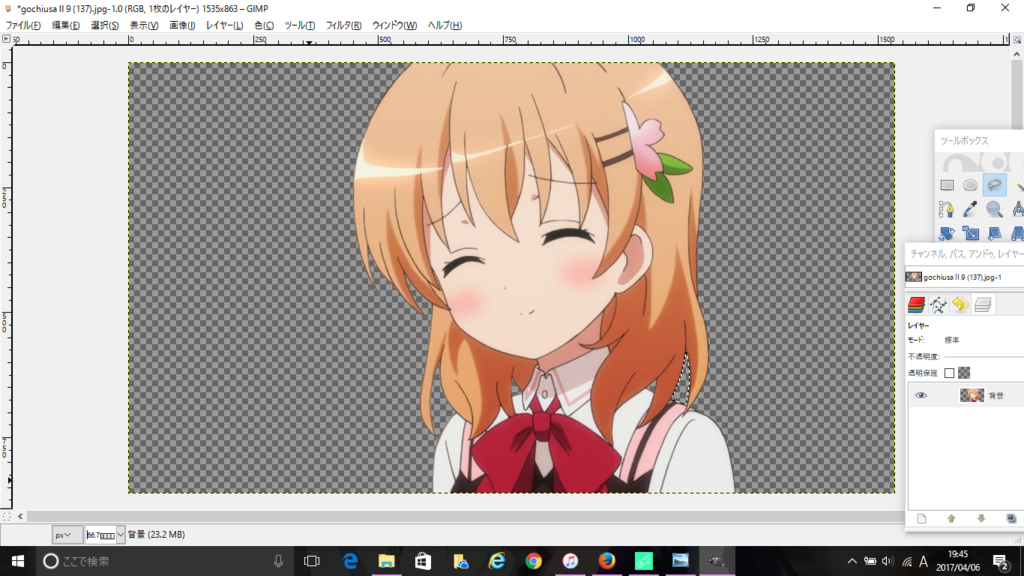Open the フィルタ menu

coord(342,24)
